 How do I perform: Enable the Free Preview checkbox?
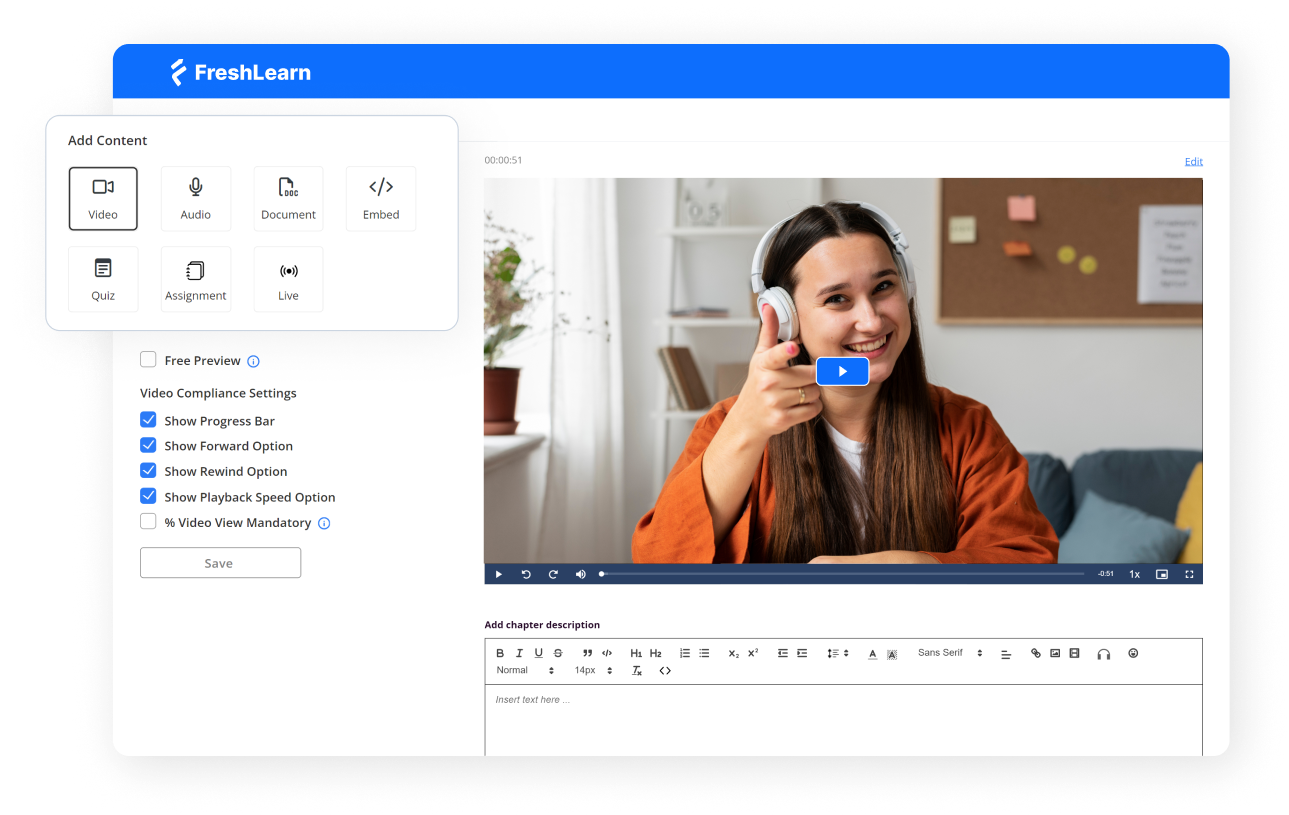click(x=147, y=360)
